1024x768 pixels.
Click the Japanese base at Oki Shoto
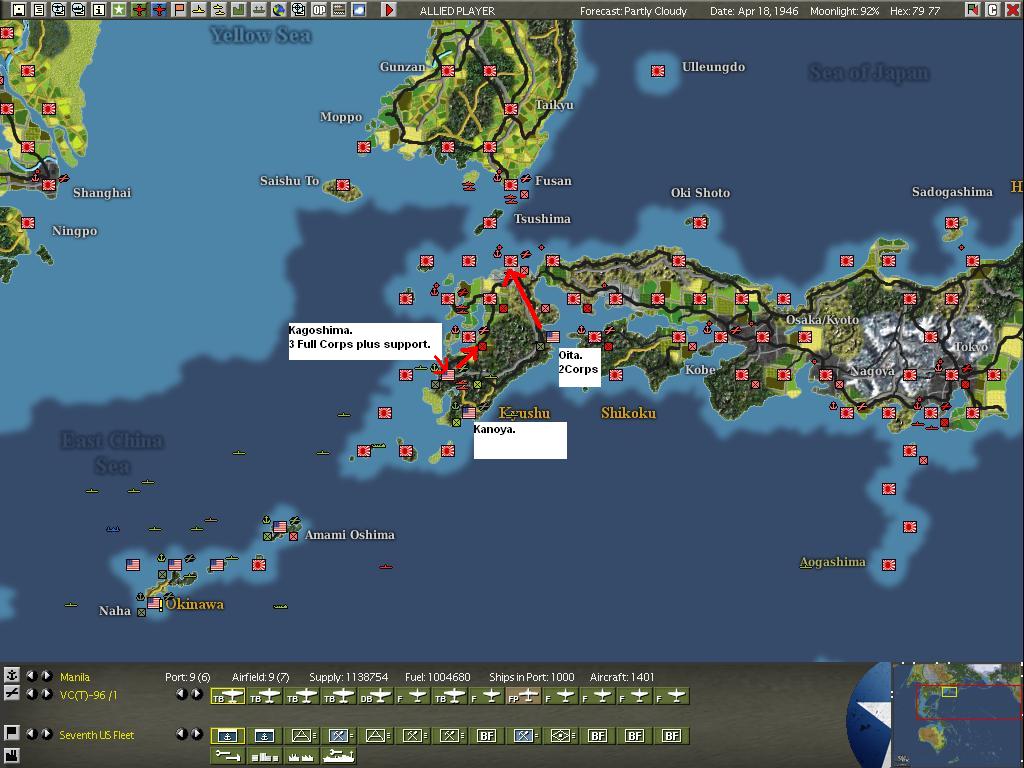pyautogui.click(x=700, y=223)
